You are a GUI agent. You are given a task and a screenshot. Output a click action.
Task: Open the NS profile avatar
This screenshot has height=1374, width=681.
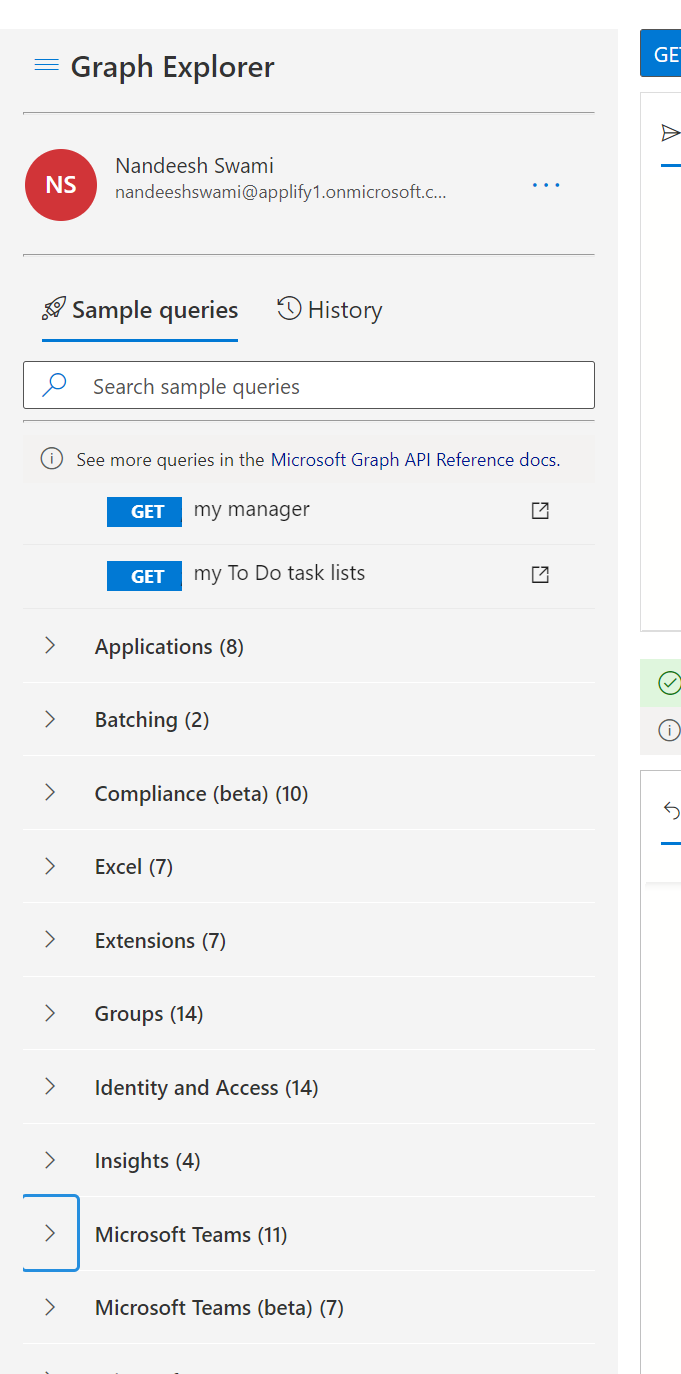(61, 185)
